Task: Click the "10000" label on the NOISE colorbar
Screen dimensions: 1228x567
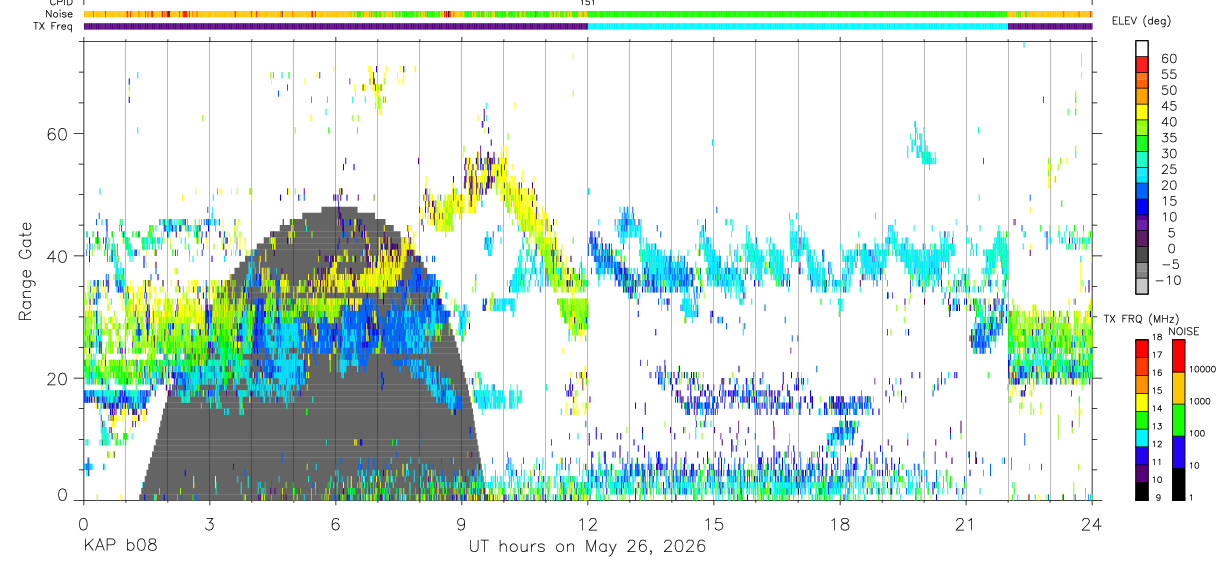Action: 1201,370
